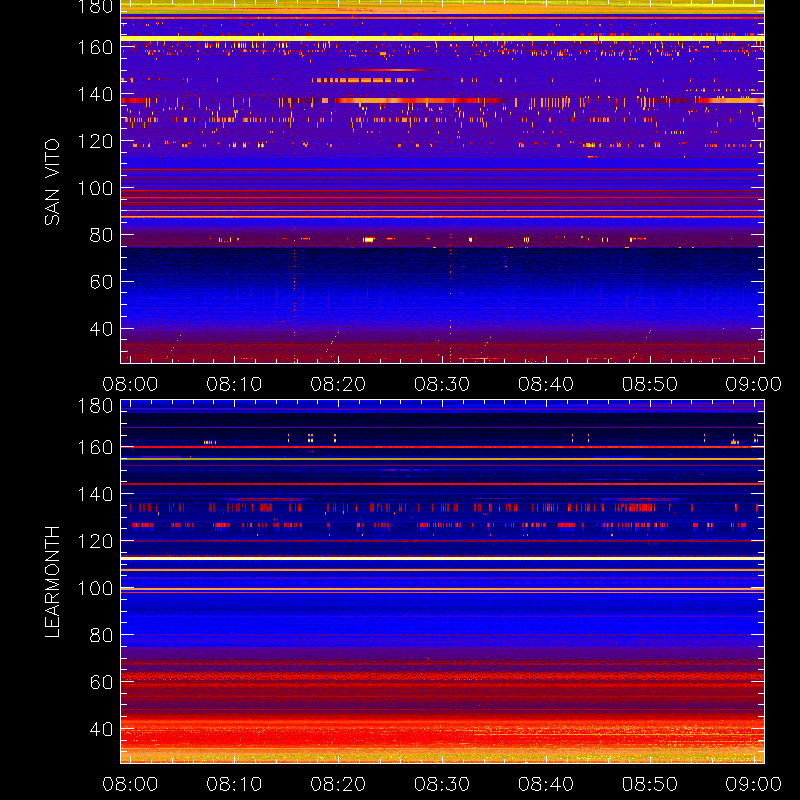Select the 80 tick label on Learmonth plot
The width and height of the screenshot is (800, 800).
[x=101, y=635]
